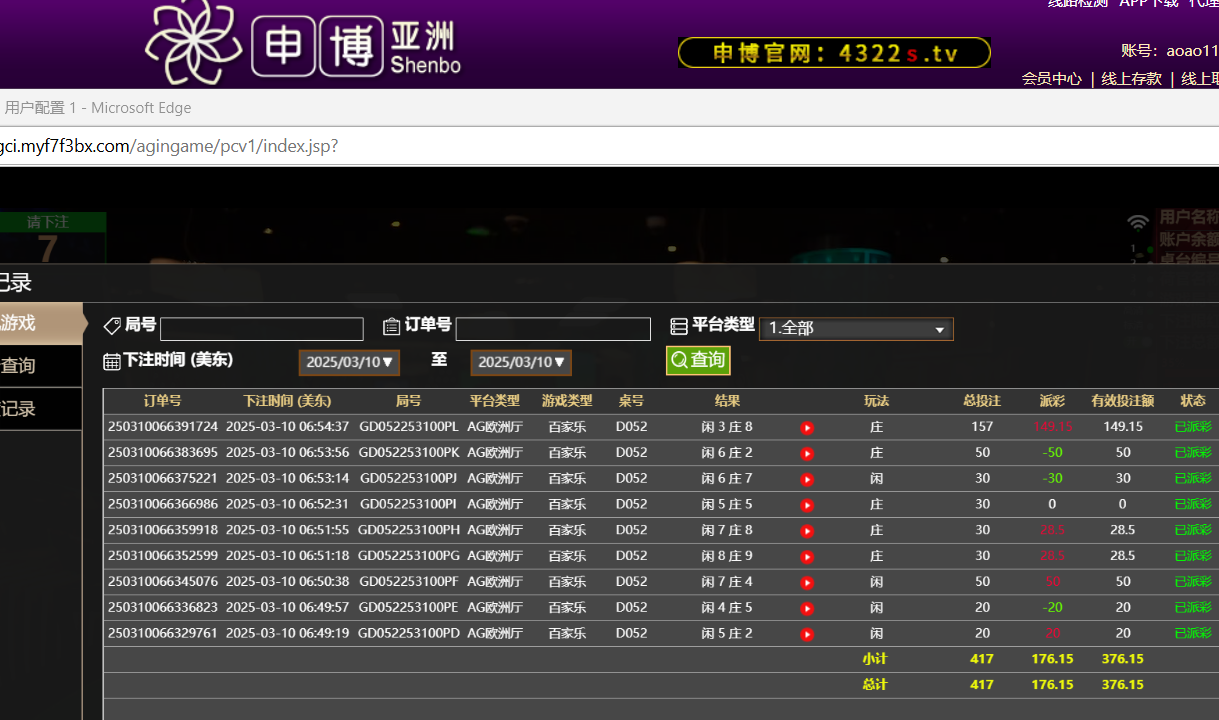1219x720 pixels.
Task: Click the 申博官网 4322s.tv banner
Action: click(834, 53)
